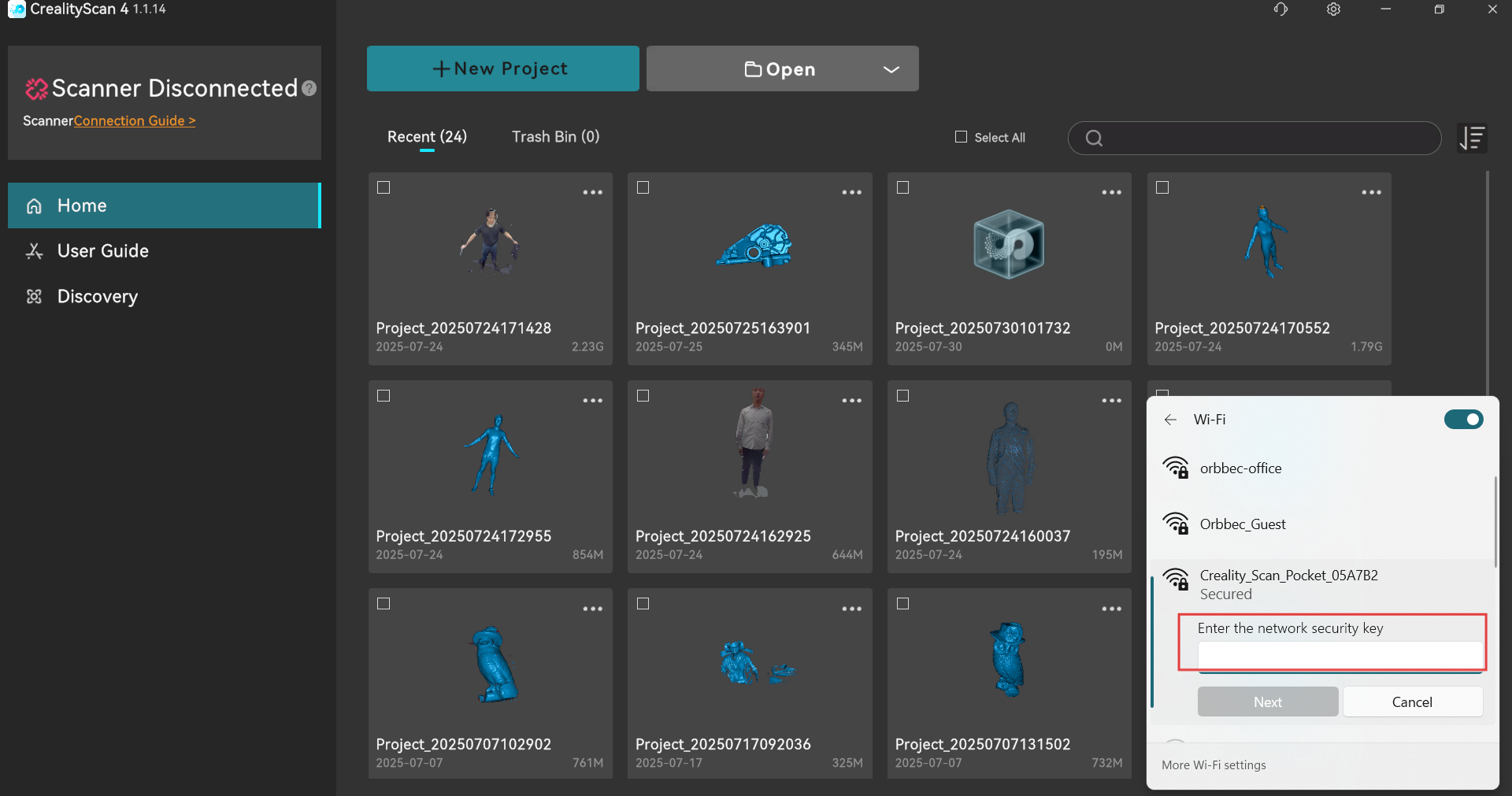Image resolution: width=1512 pixels, height=796 pixels.
Task: Turn off the Wi-Fi toggle switch
Action: coord(1463,420)
